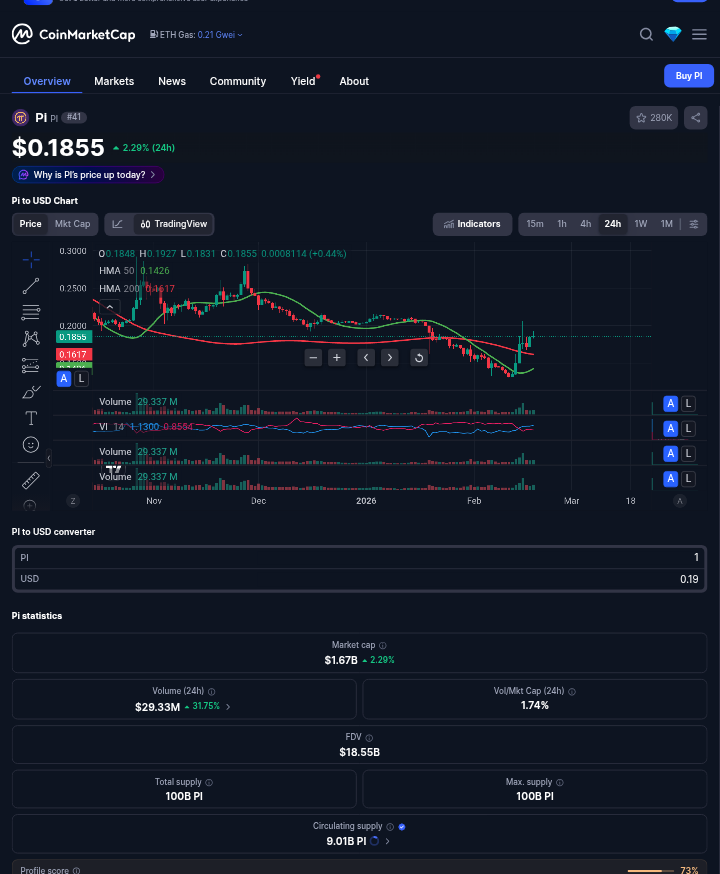Select the Fibonacci retracement tool

click(x=31, y=312)
